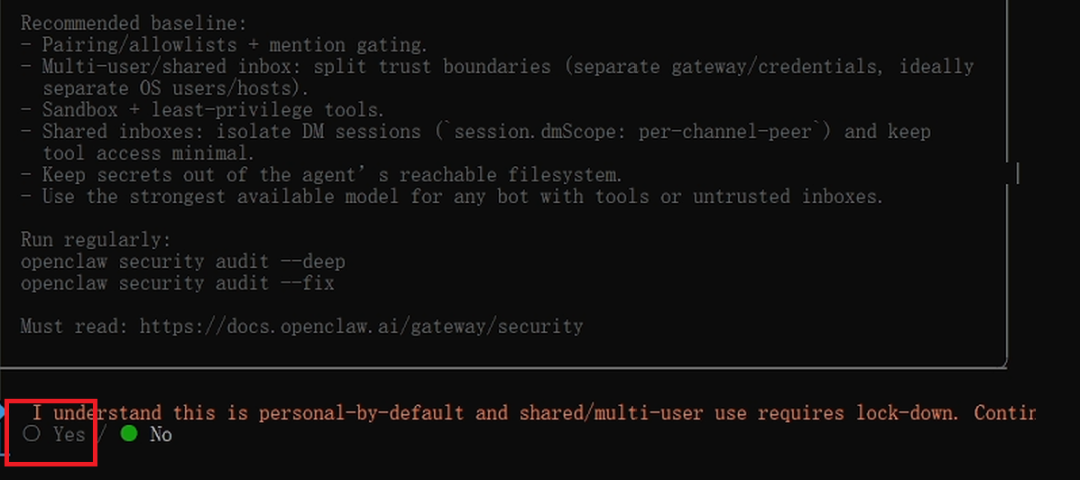Click the orange "I understand" confirmation prompt
The width and height of the screenshot is (1080, 480).
pyautogui.click(x=534, y=413)
